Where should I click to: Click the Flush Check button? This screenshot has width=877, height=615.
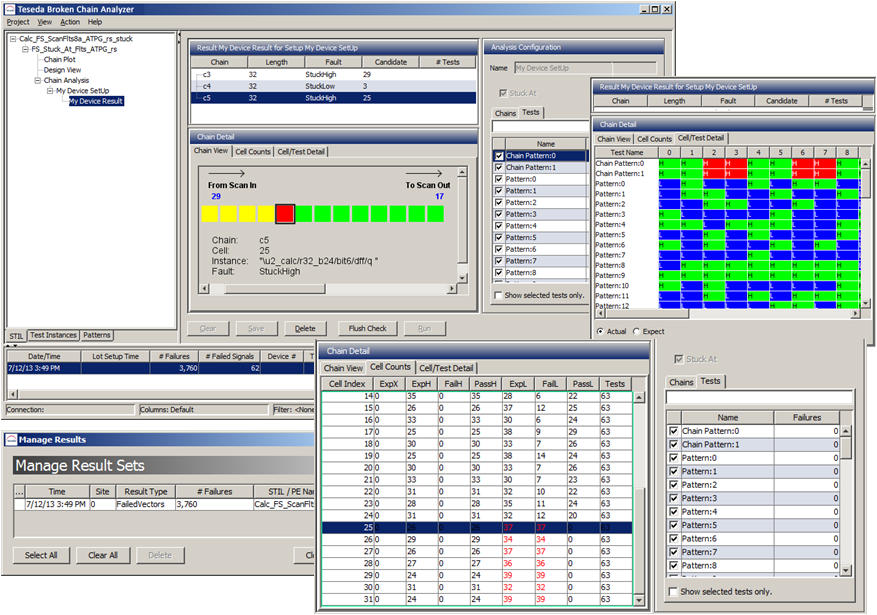(x=367, y=329)
